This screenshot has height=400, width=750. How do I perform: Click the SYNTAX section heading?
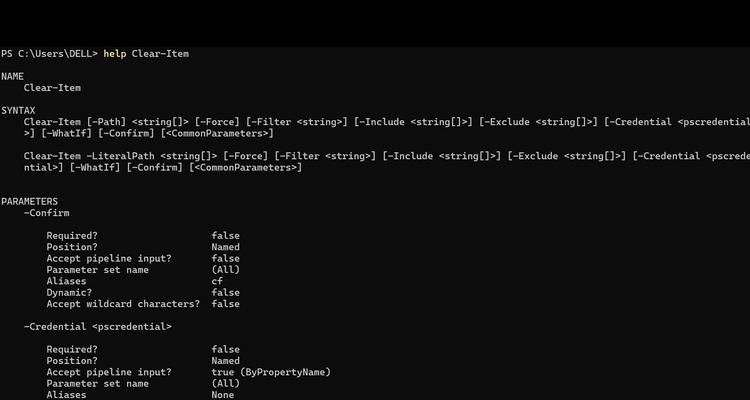click(18, 111)
